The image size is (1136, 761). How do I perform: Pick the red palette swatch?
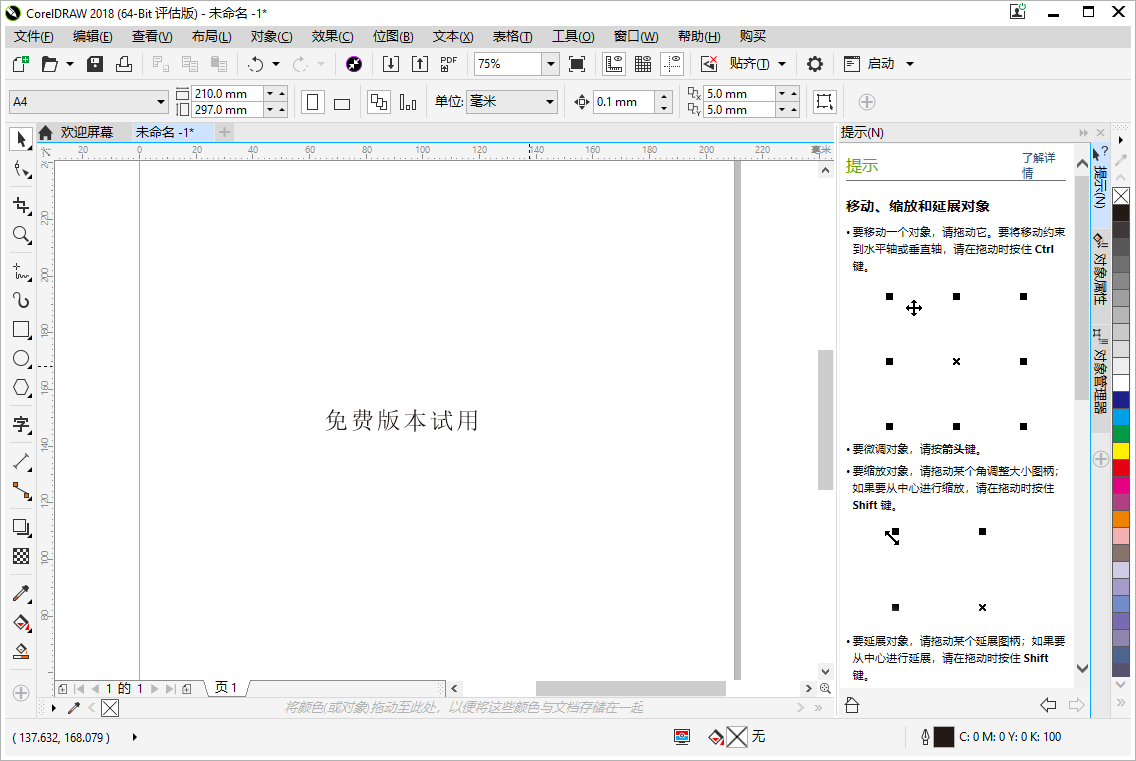pyautogui.click(x=1121, y=467)
